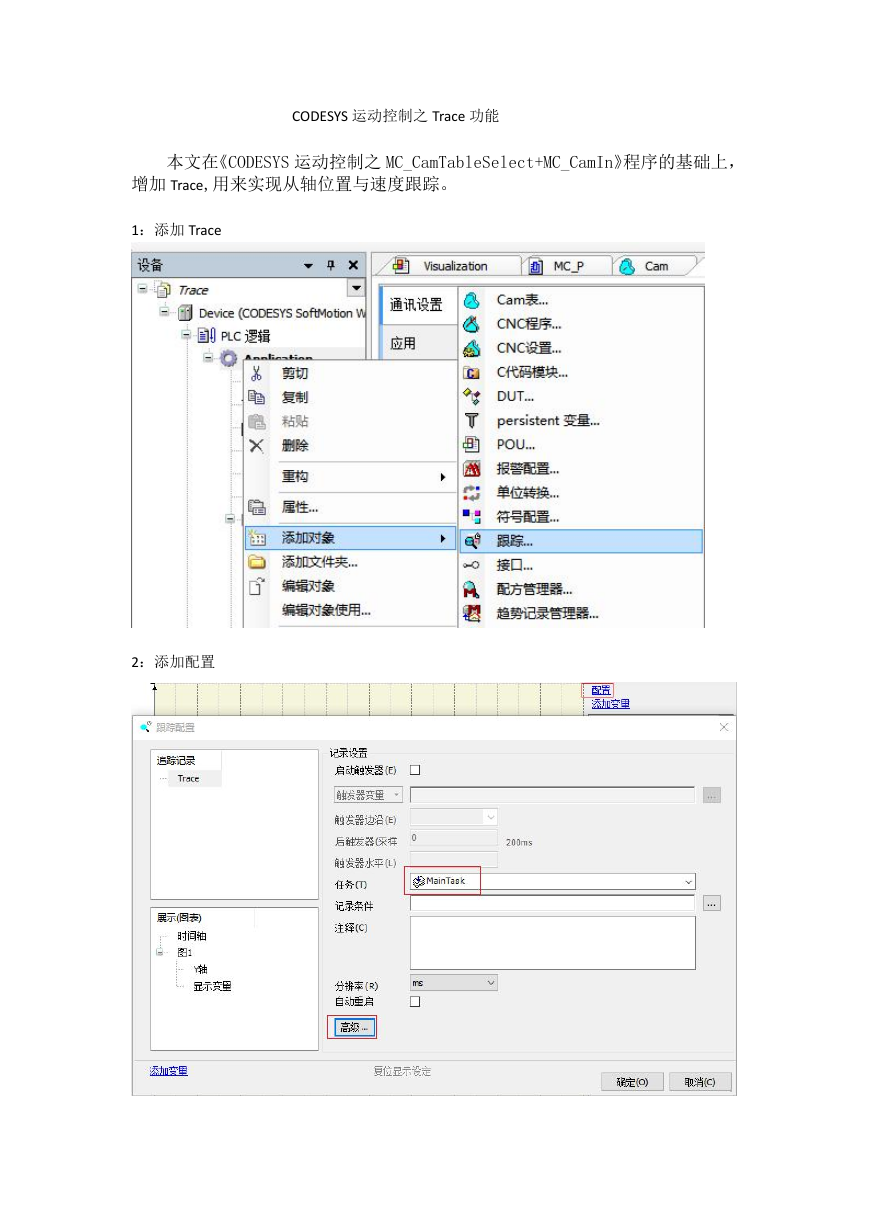Click the DUT icon in the submenu
Image resolution: width=869 pixels, height=1228 pixels.
pos(473,397)
